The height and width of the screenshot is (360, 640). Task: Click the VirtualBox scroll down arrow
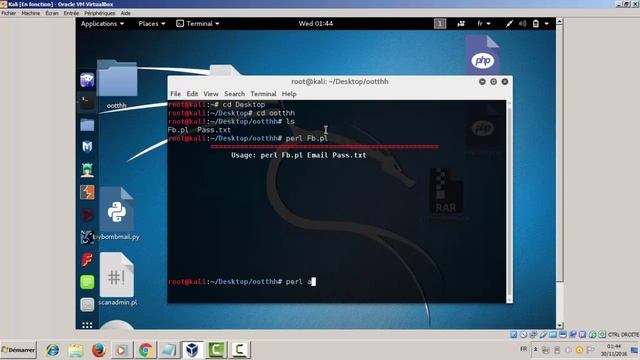click(x=560, y=326)
